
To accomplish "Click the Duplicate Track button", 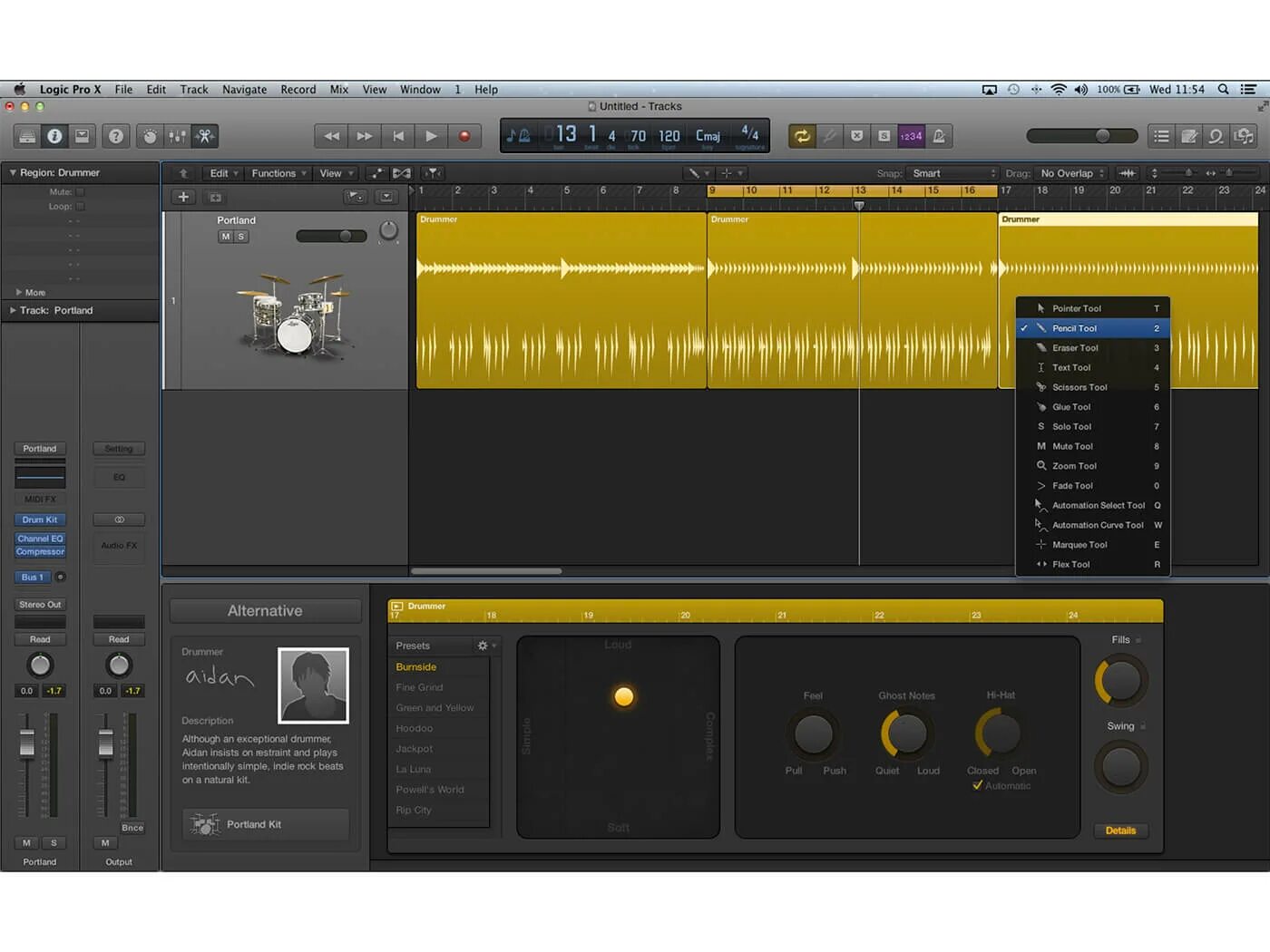I will 215,197.
